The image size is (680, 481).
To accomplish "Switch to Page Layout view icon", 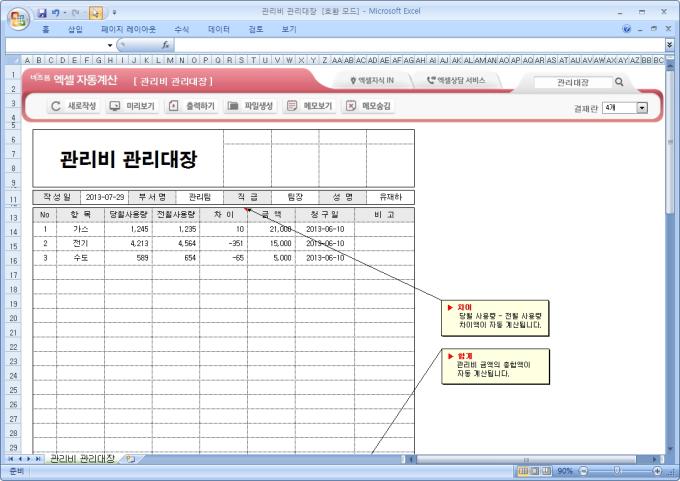I will click(x=535, y=471).
